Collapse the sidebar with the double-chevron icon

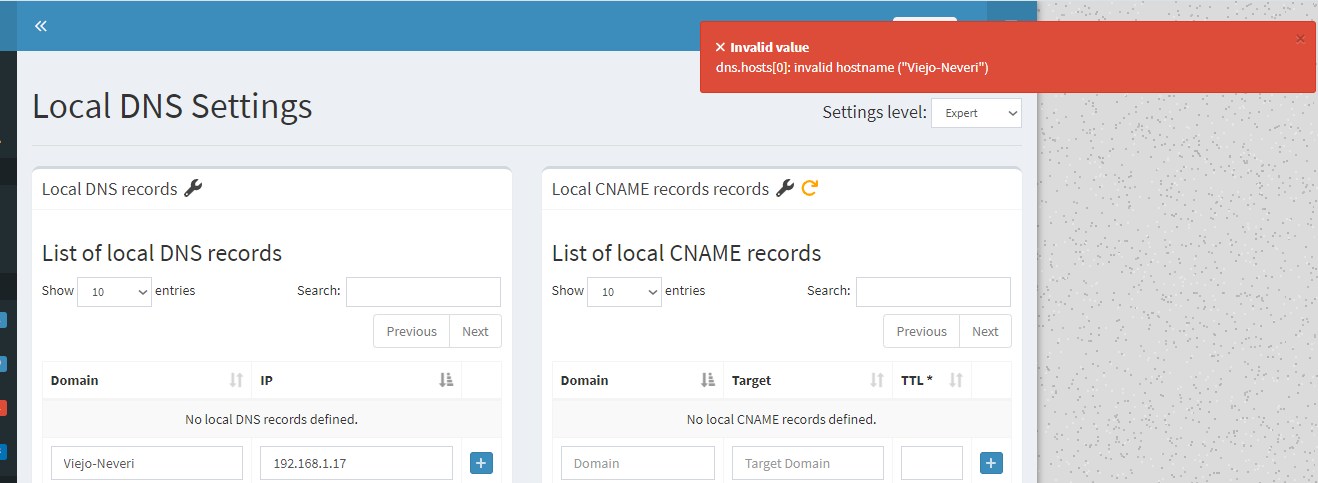(41, 26)
